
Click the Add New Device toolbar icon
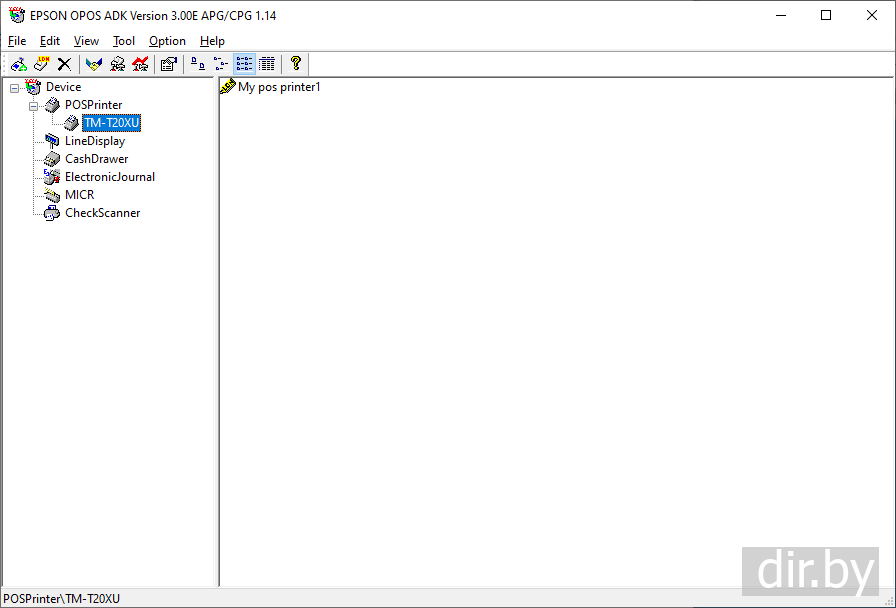pos(19,64)
